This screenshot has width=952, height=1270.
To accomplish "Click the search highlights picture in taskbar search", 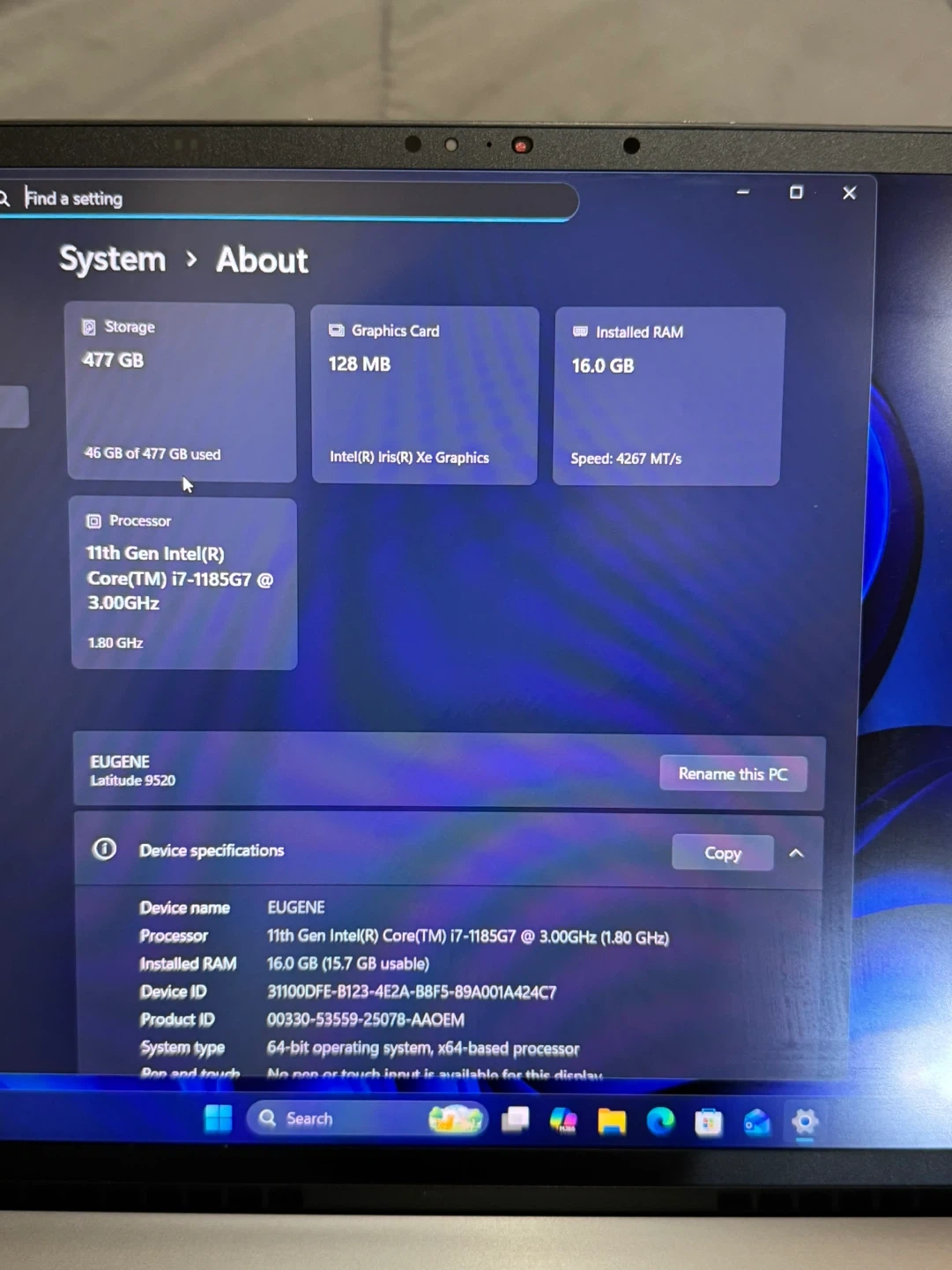I will [x=456, y=1119].
